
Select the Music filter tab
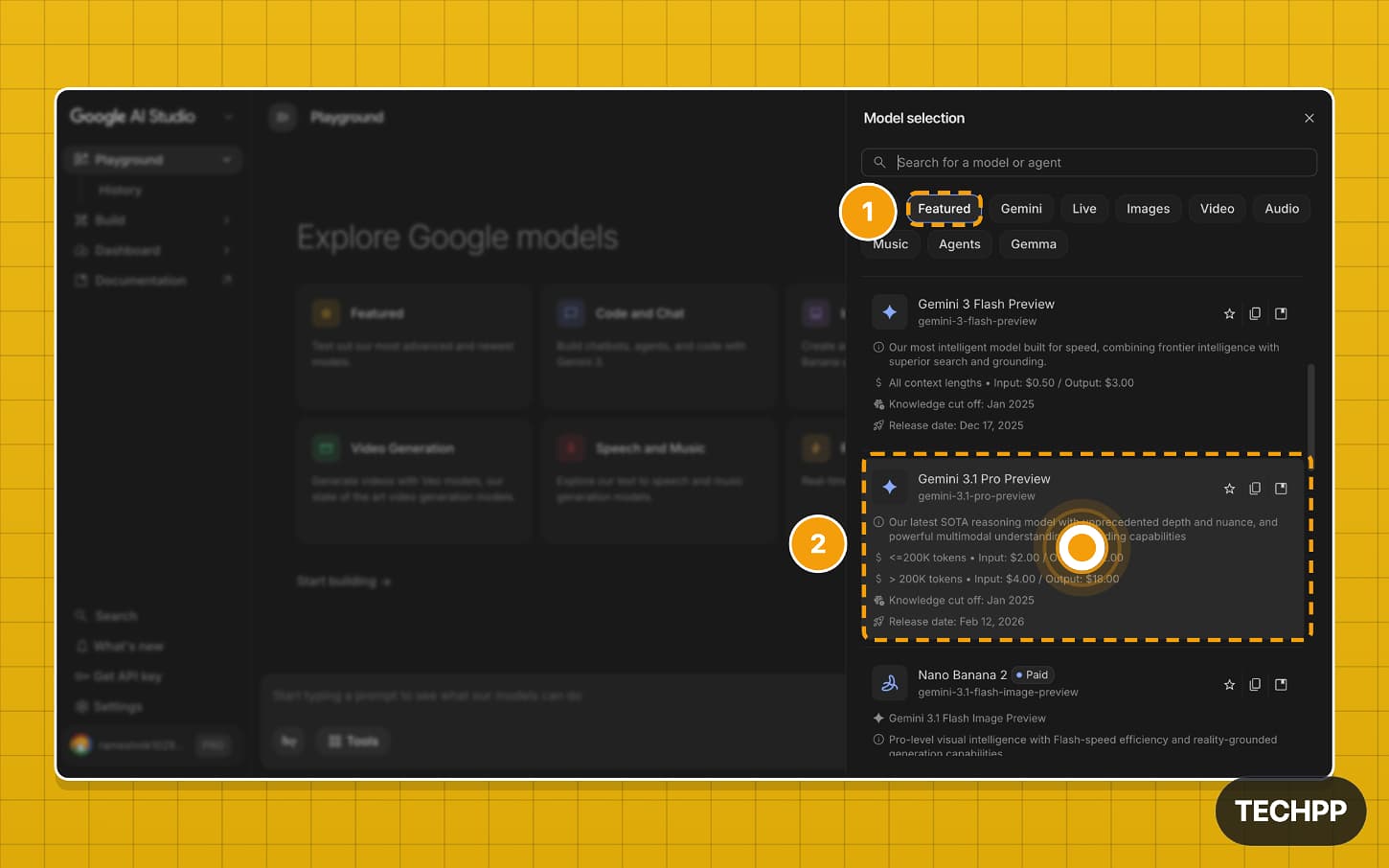pos(890,243)
